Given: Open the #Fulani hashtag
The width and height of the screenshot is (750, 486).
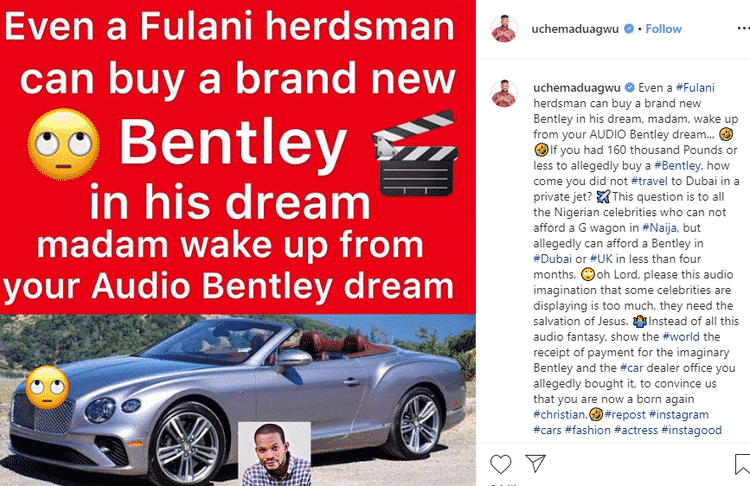Looking at the screenshot, I should tap(695, 88).
